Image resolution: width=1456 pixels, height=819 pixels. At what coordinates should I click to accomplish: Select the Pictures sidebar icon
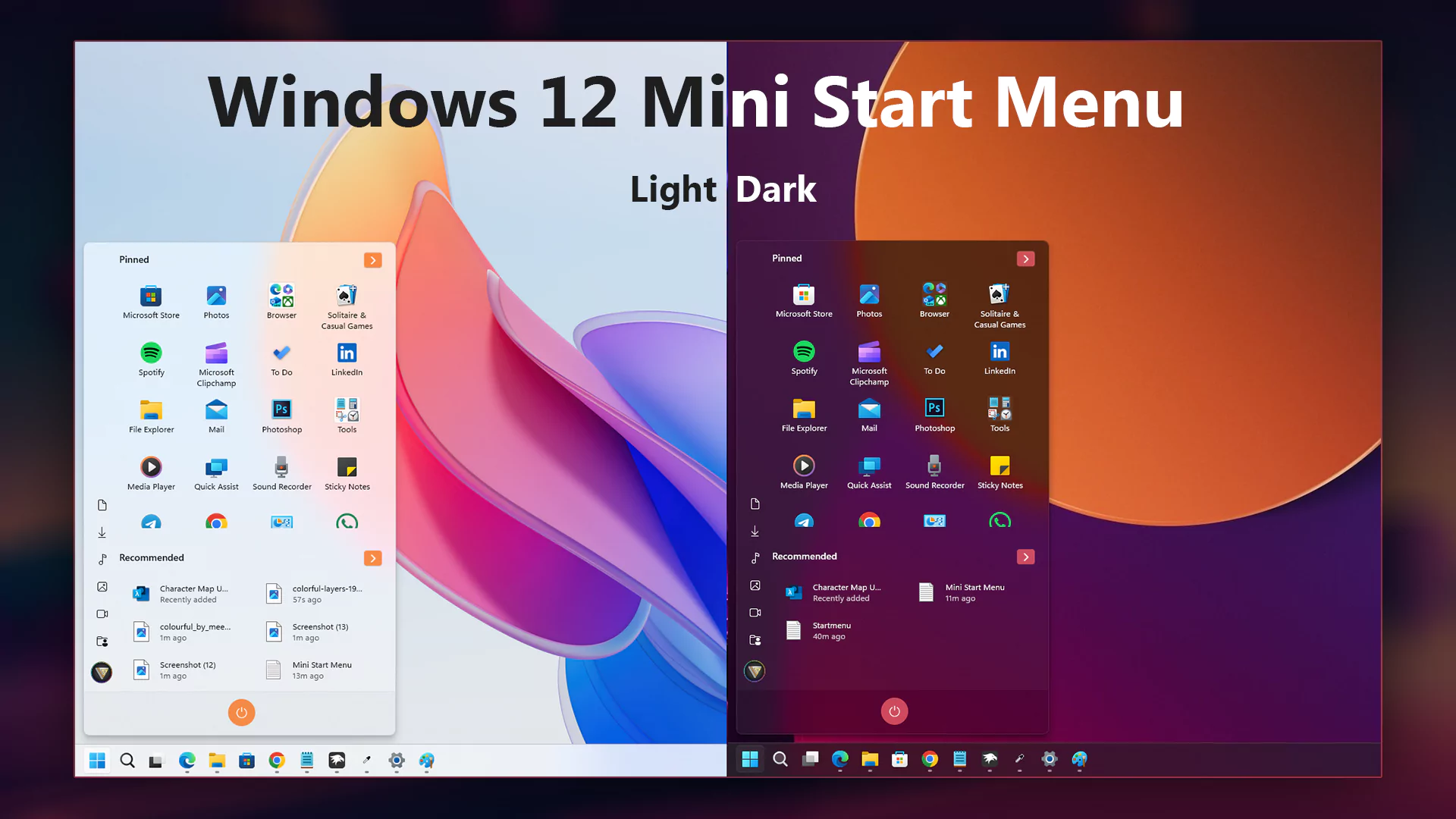click(102, 586)
